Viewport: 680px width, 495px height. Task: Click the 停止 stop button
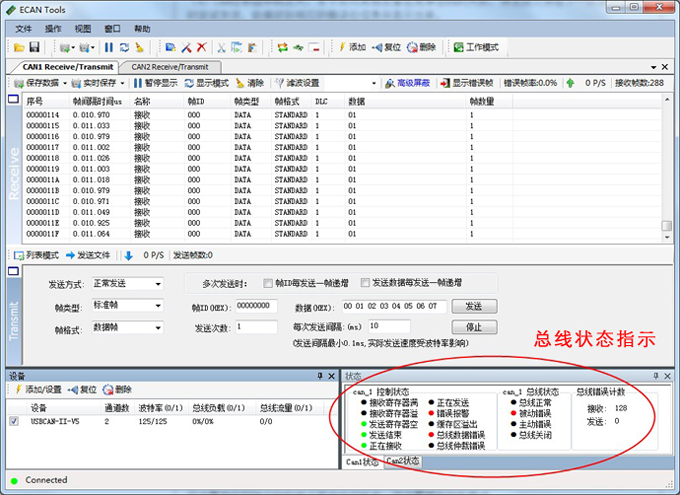point(473,327)
